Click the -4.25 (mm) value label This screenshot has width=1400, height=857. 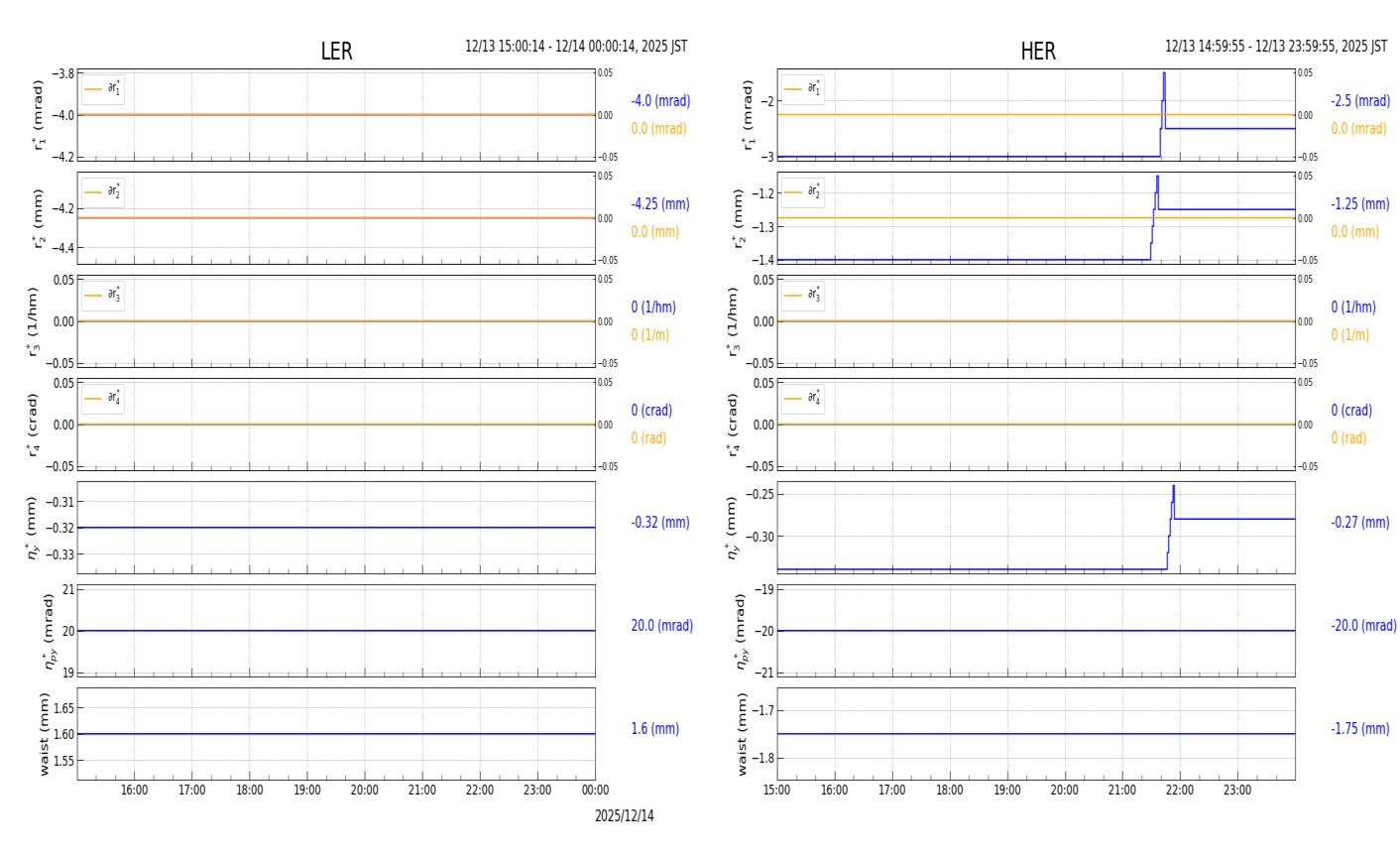click(660, 204)
